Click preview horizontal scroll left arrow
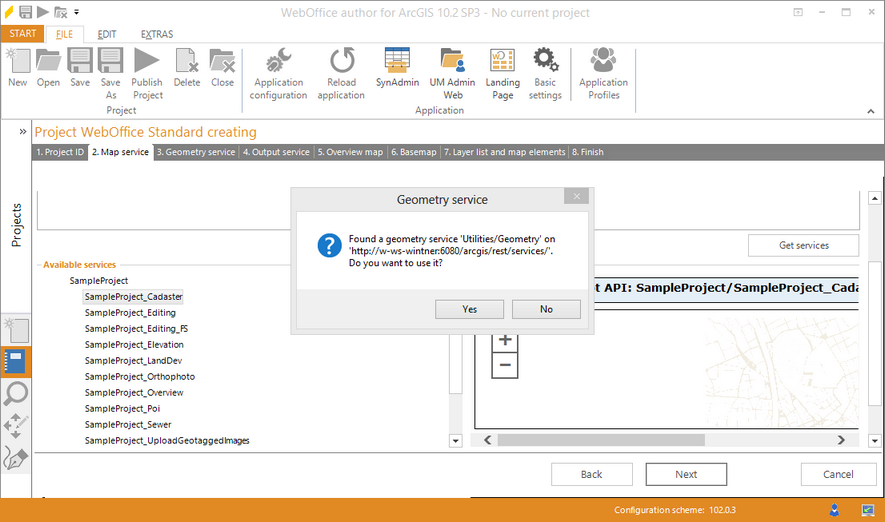Screen dimensions: 885x522 488,440
